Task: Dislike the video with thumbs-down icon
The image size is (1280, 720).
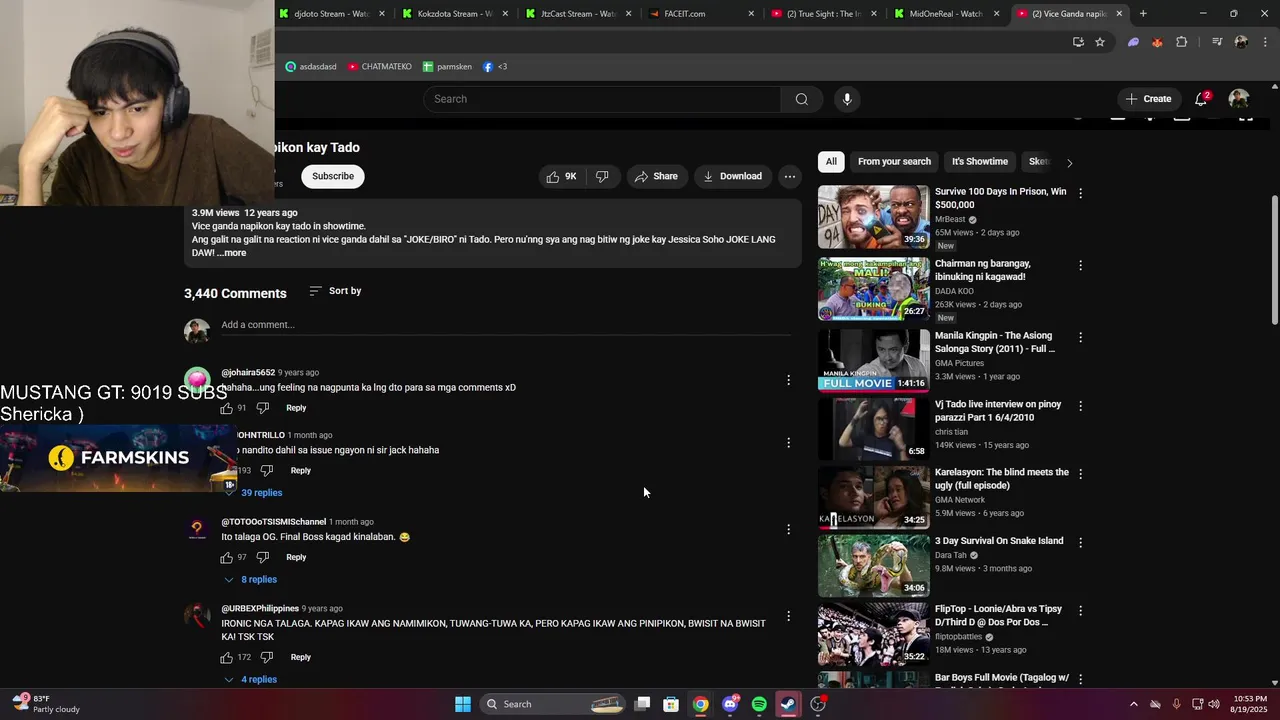Action: point(602,176)
